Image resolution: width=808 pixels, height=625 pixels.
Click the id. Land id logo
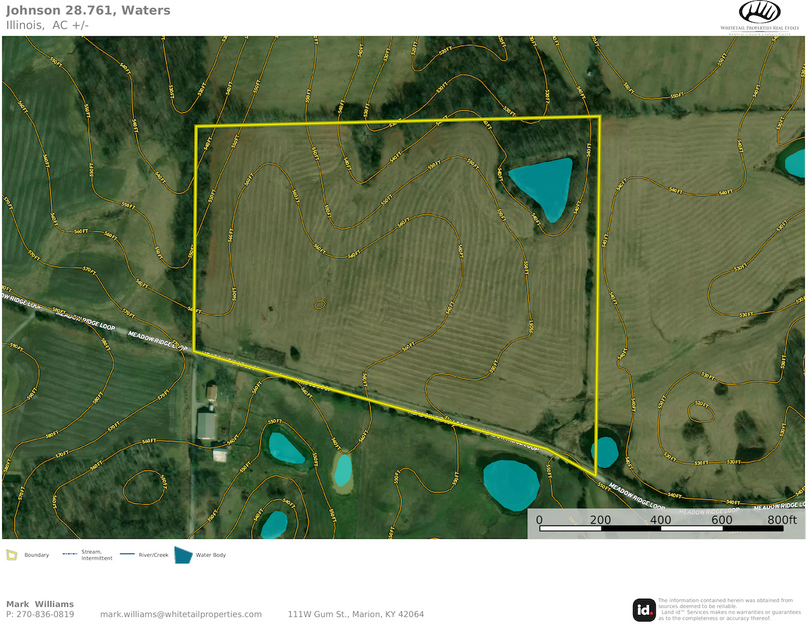click(x=644, y=609)
